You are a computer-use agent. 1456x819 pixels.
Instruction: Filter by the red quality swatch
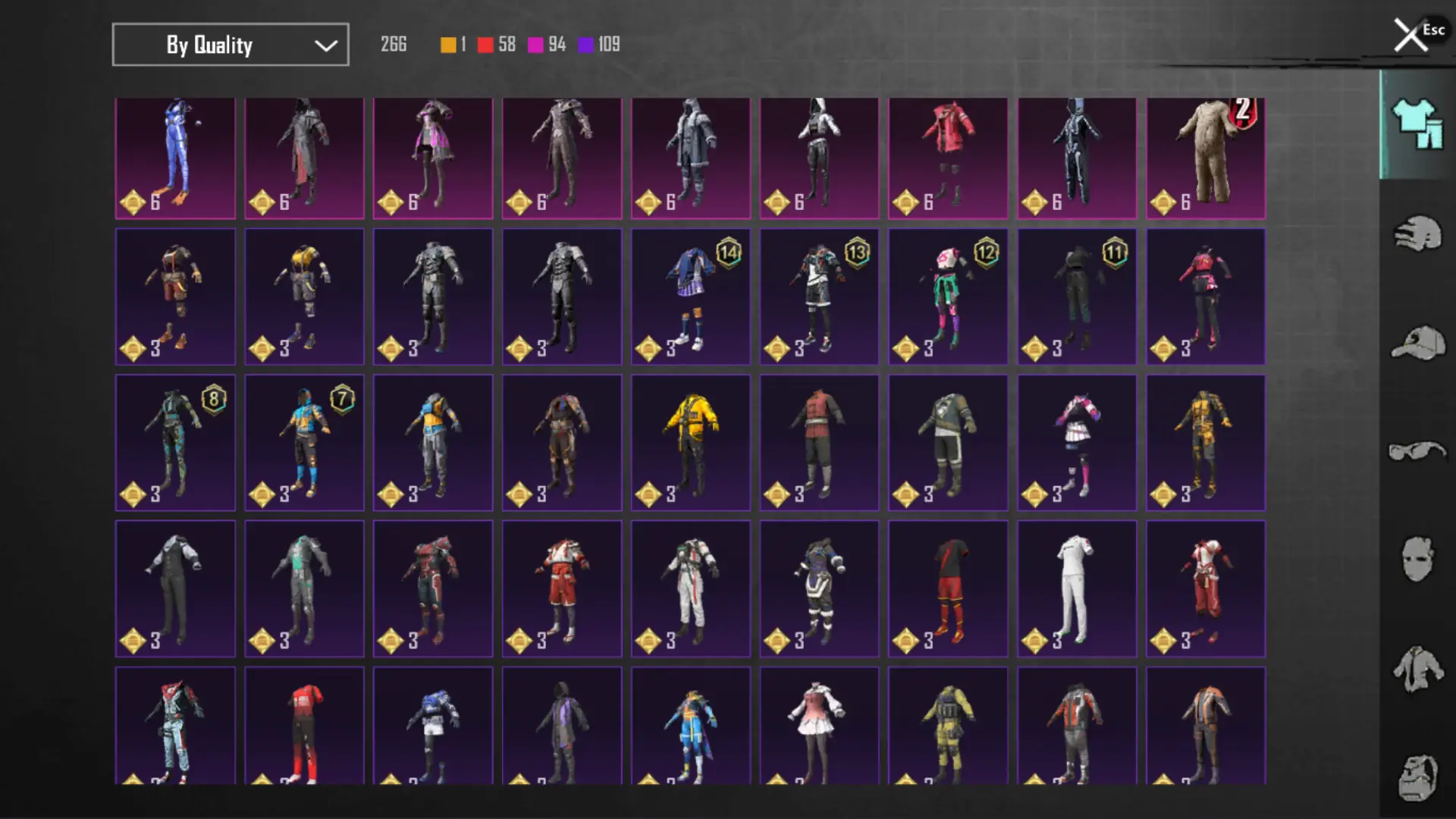pos(485,45)
